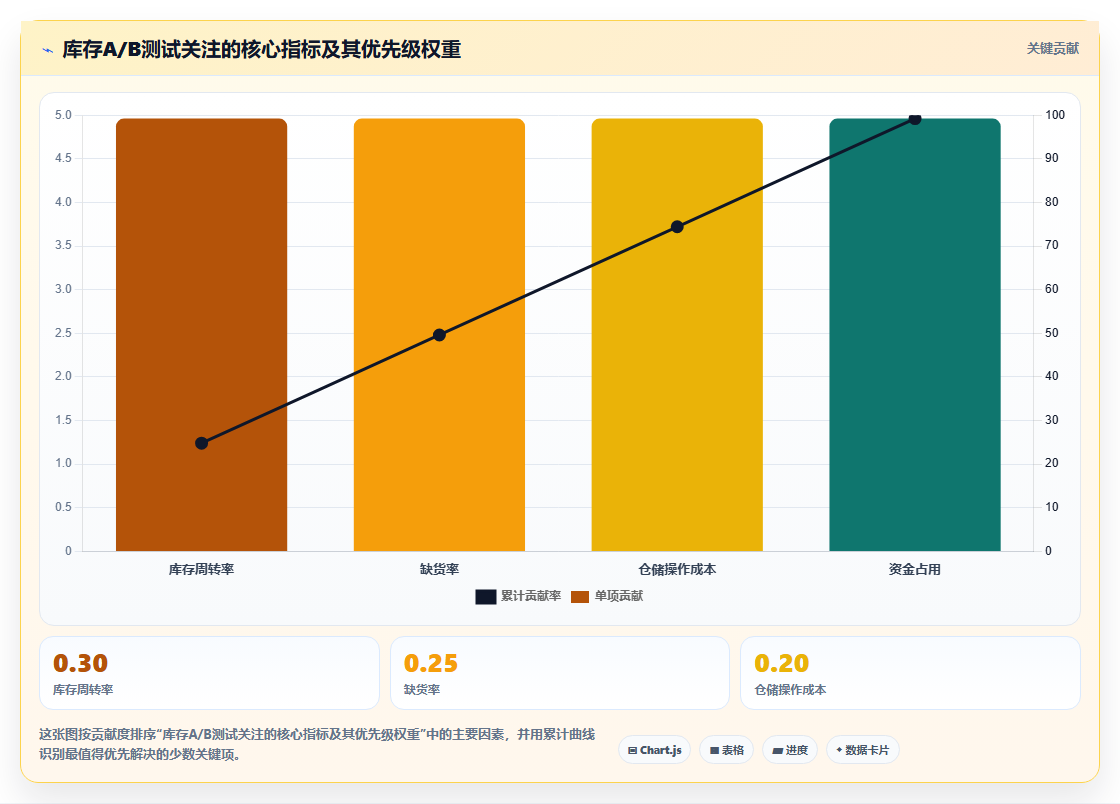Click the star icon in 数据卡片 chip
This screenshot has width=1120, height=804.
(x=839, y=750)
